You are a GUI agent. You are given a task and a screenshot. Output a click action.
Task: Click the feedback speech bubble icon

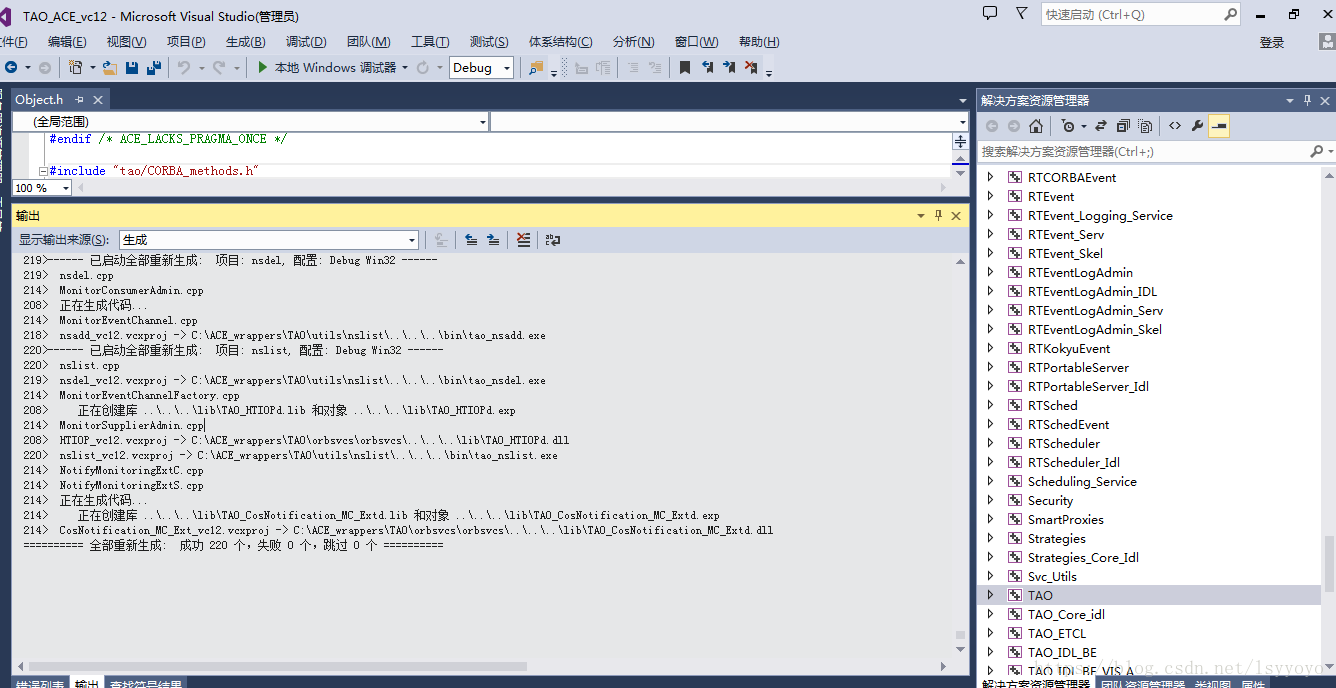tap(990, 14)
